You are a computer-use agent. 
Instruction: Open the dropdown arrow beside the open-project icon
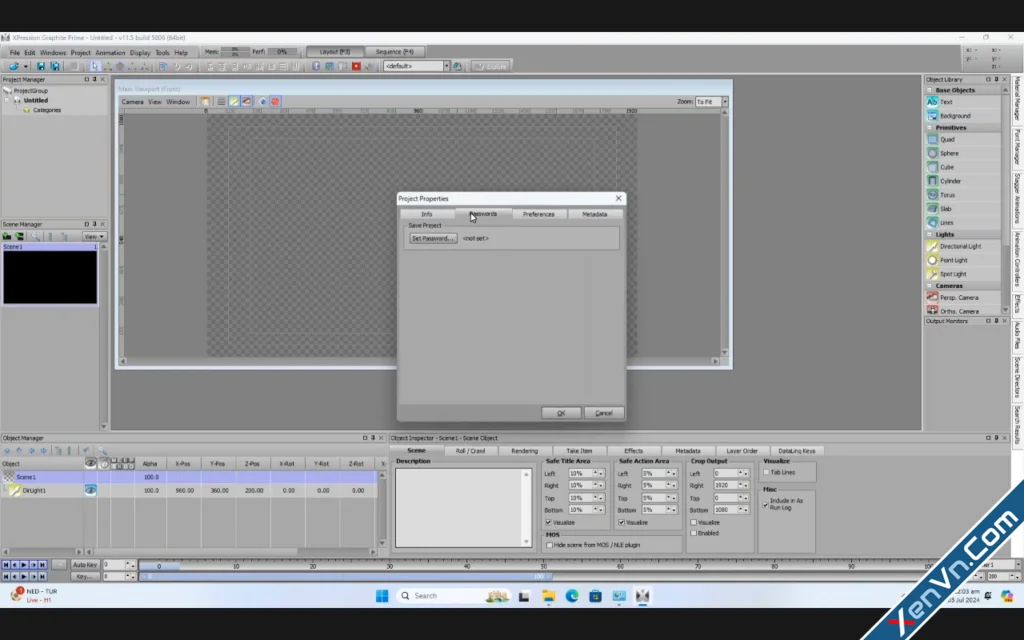26,66
